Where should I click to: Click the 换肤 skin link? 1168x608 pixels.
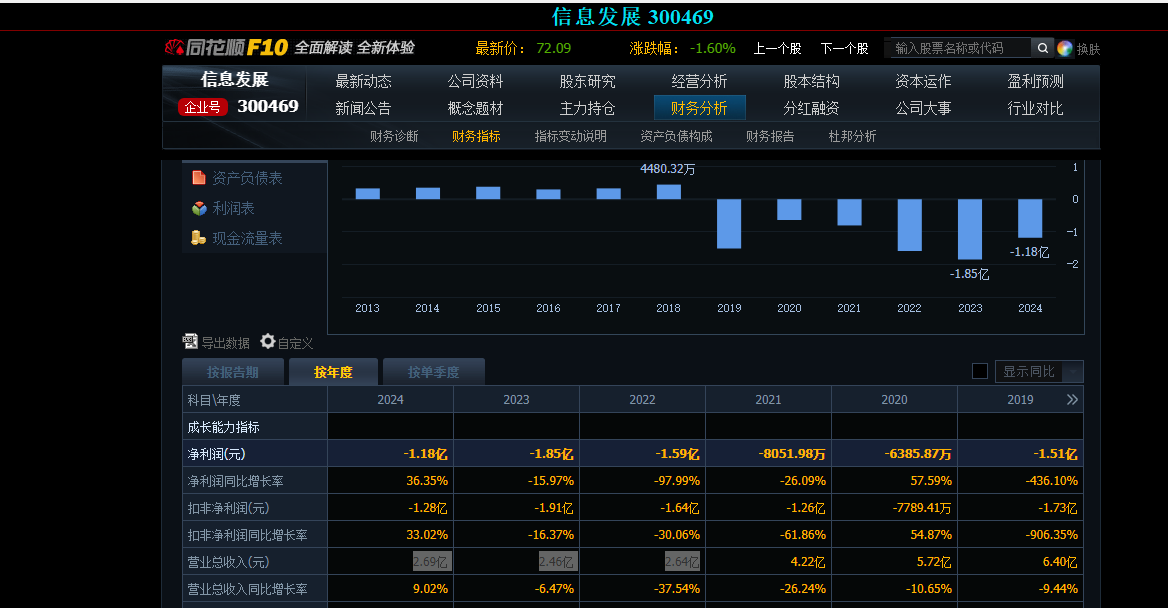click(1088, 49)
